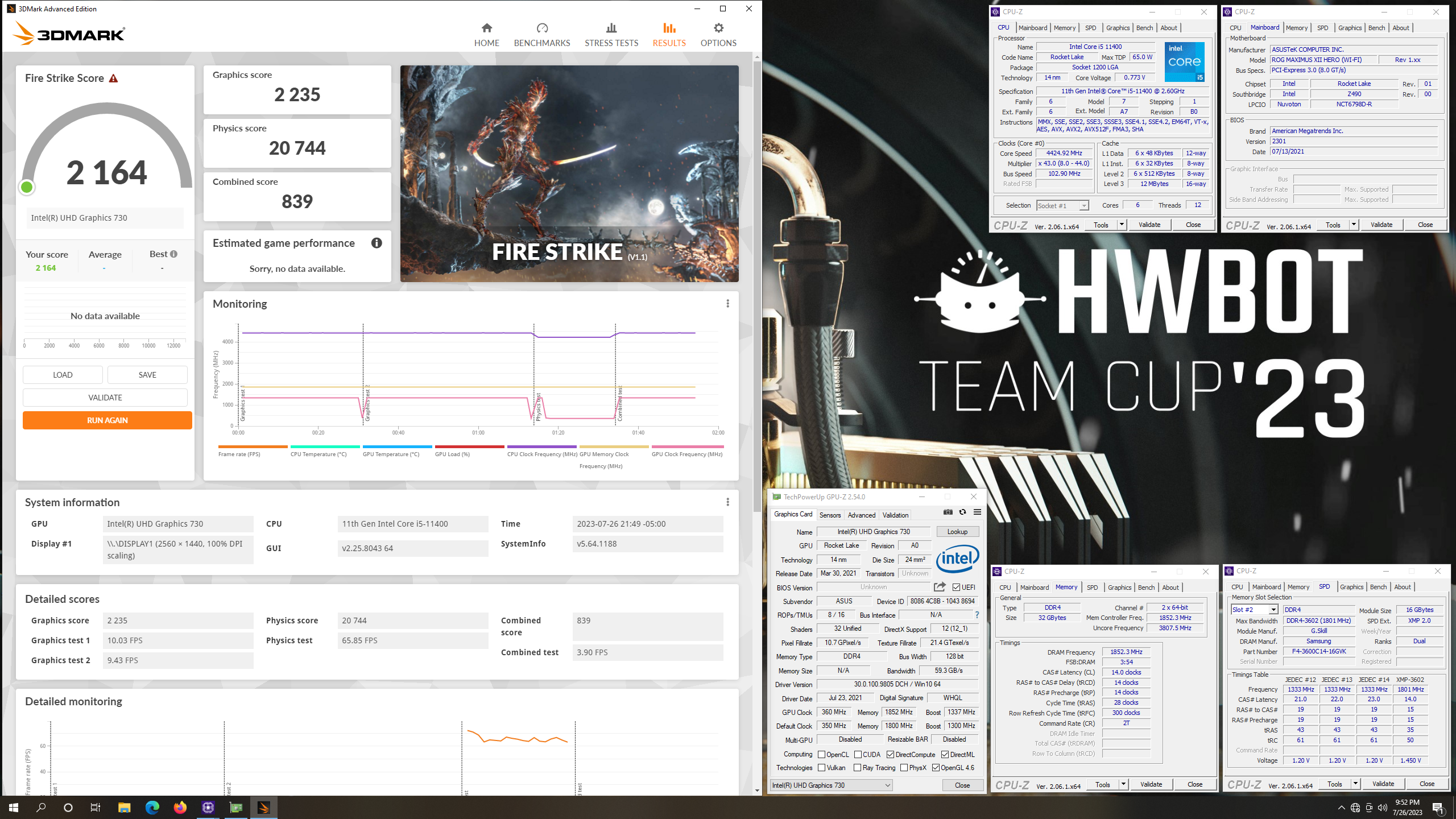Expand Tools arrow in CPU-Z CPU window
This screenshot has width=1456, height=819.
pos(1122,225)
